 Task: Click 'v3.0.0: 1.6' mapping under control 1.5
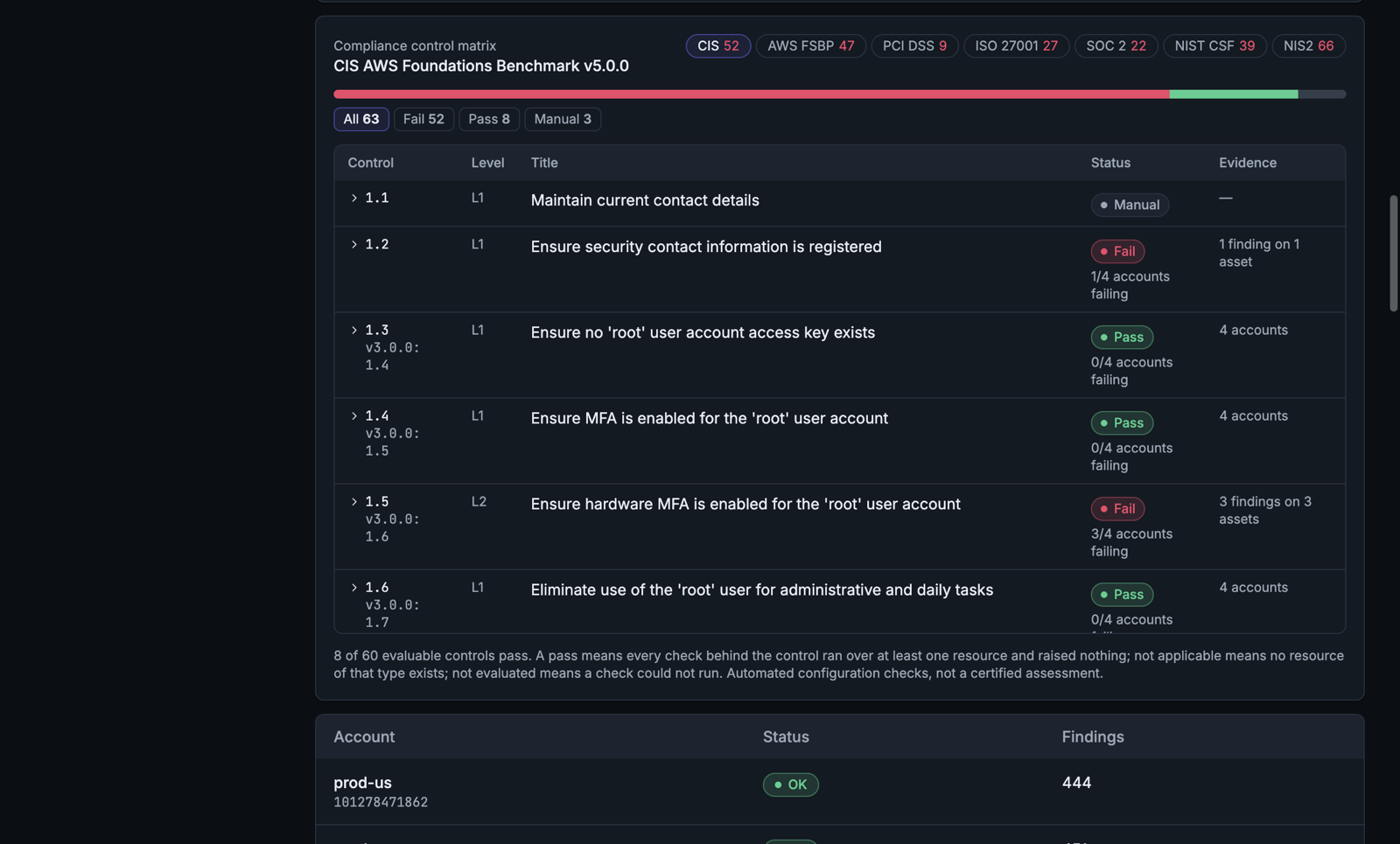pyautogui.click(x=392, y=527)
